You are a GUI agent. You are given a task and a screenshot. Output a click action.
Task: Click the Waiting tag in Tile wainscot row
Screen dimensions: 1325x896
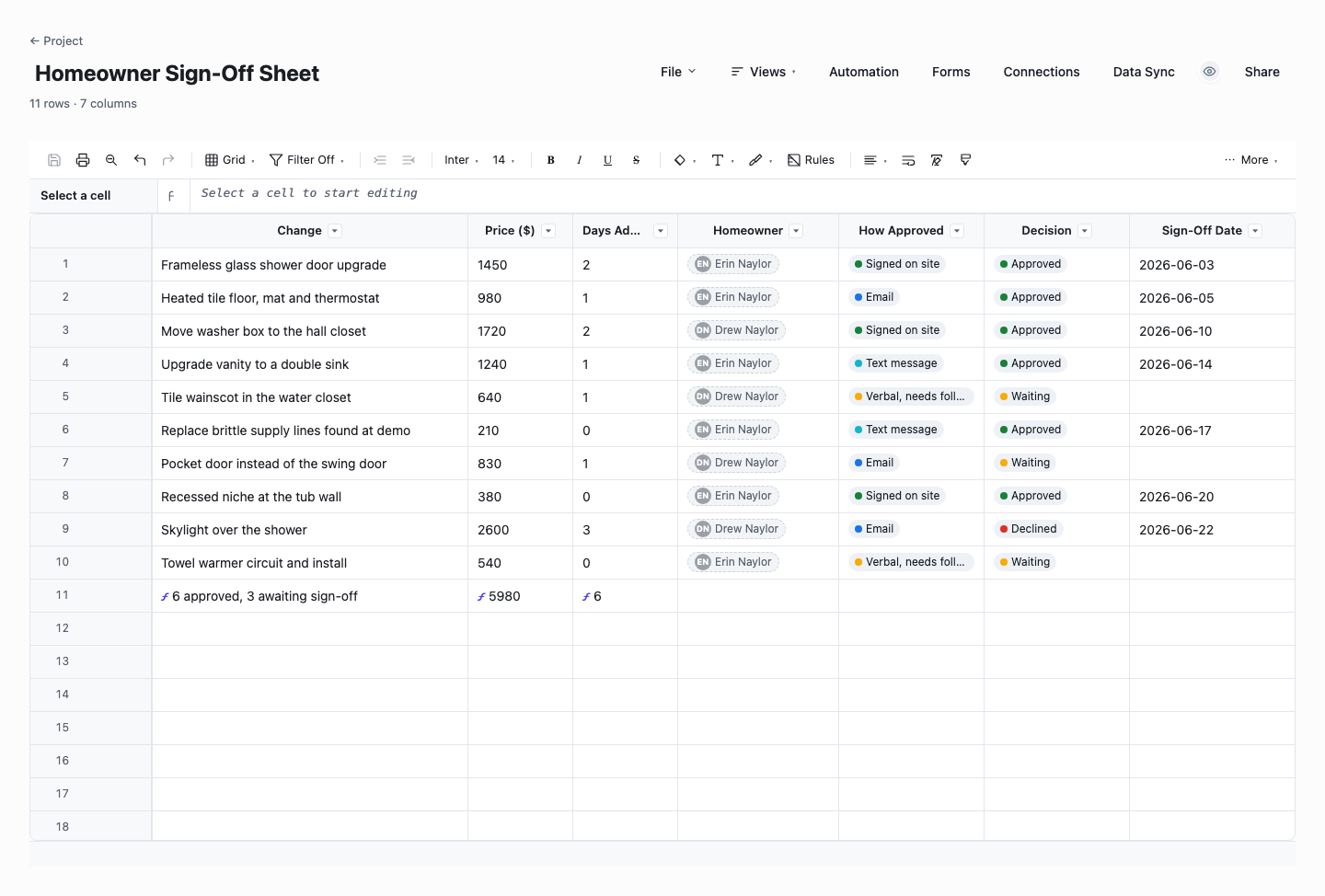[x=1025, y=396]
